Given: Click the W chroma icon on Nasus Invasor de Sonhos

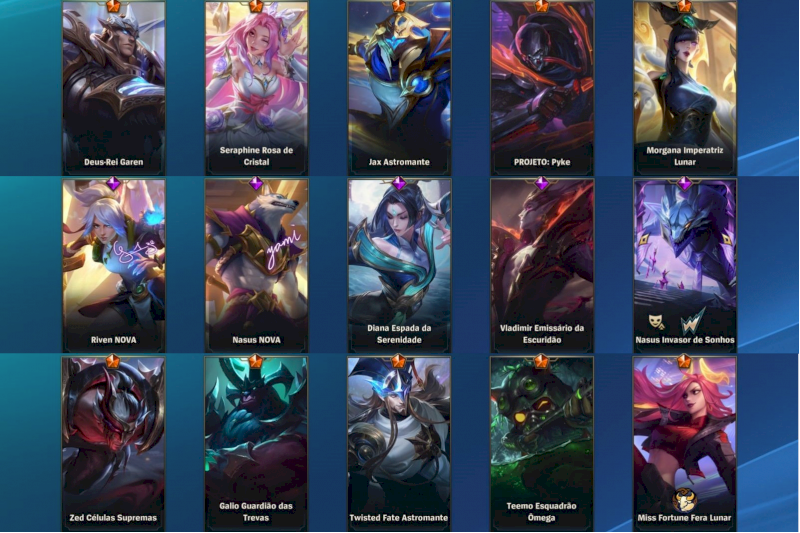Looking at the screenshot, I should click(693, 320).
